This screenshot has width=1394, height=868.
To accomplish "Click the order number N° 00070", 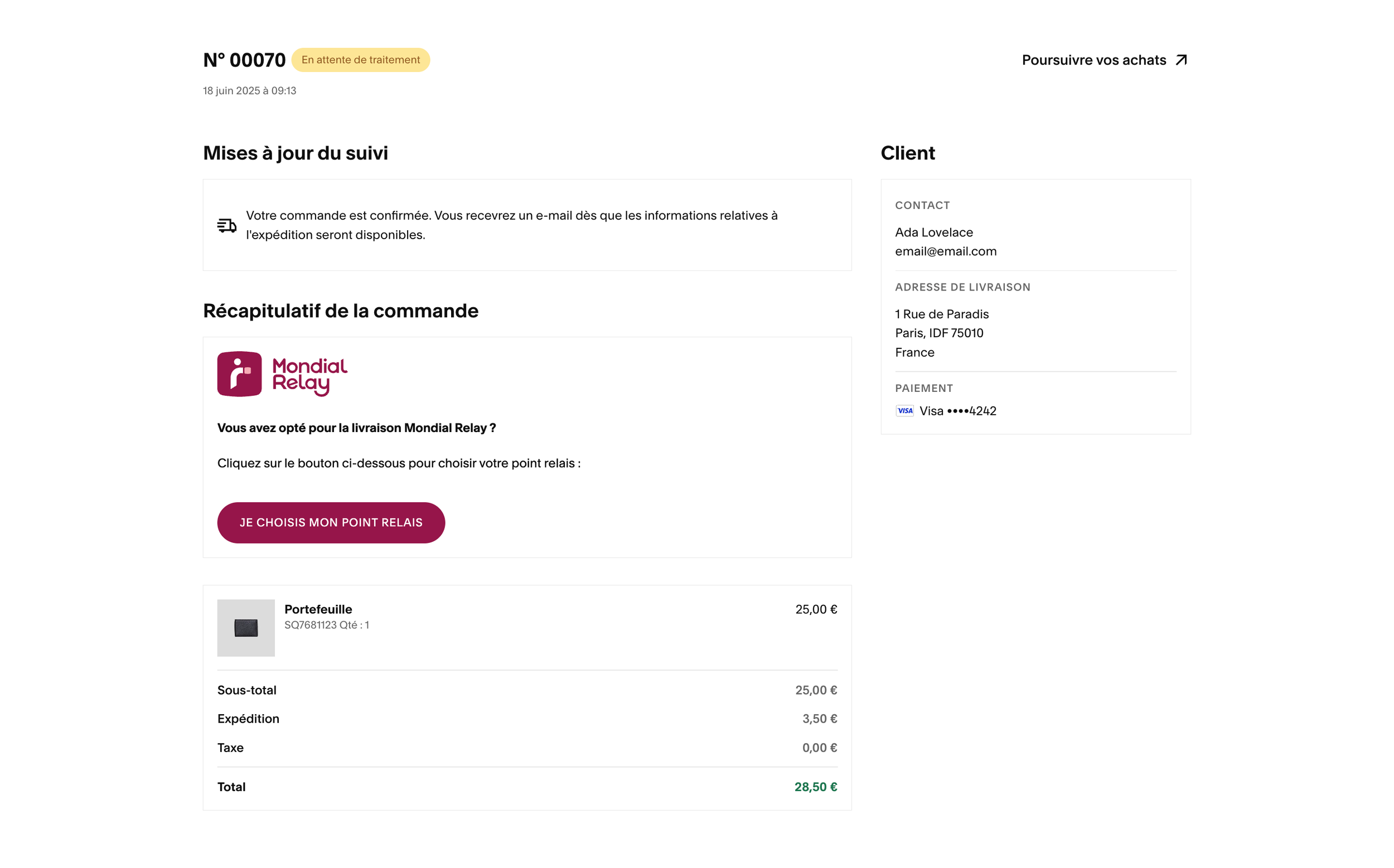I will pos(245,60).
